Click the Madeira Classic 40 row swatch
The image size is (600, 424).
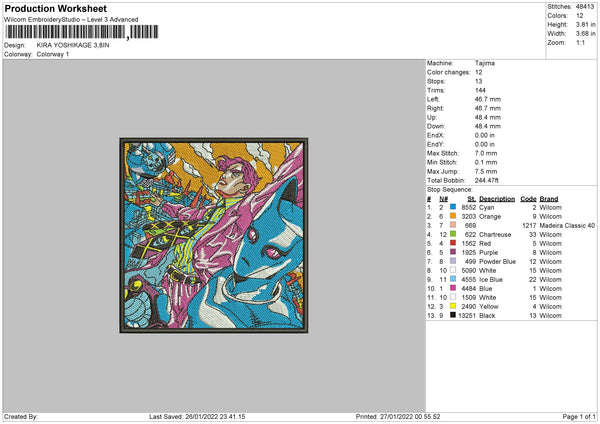[453, 225]
